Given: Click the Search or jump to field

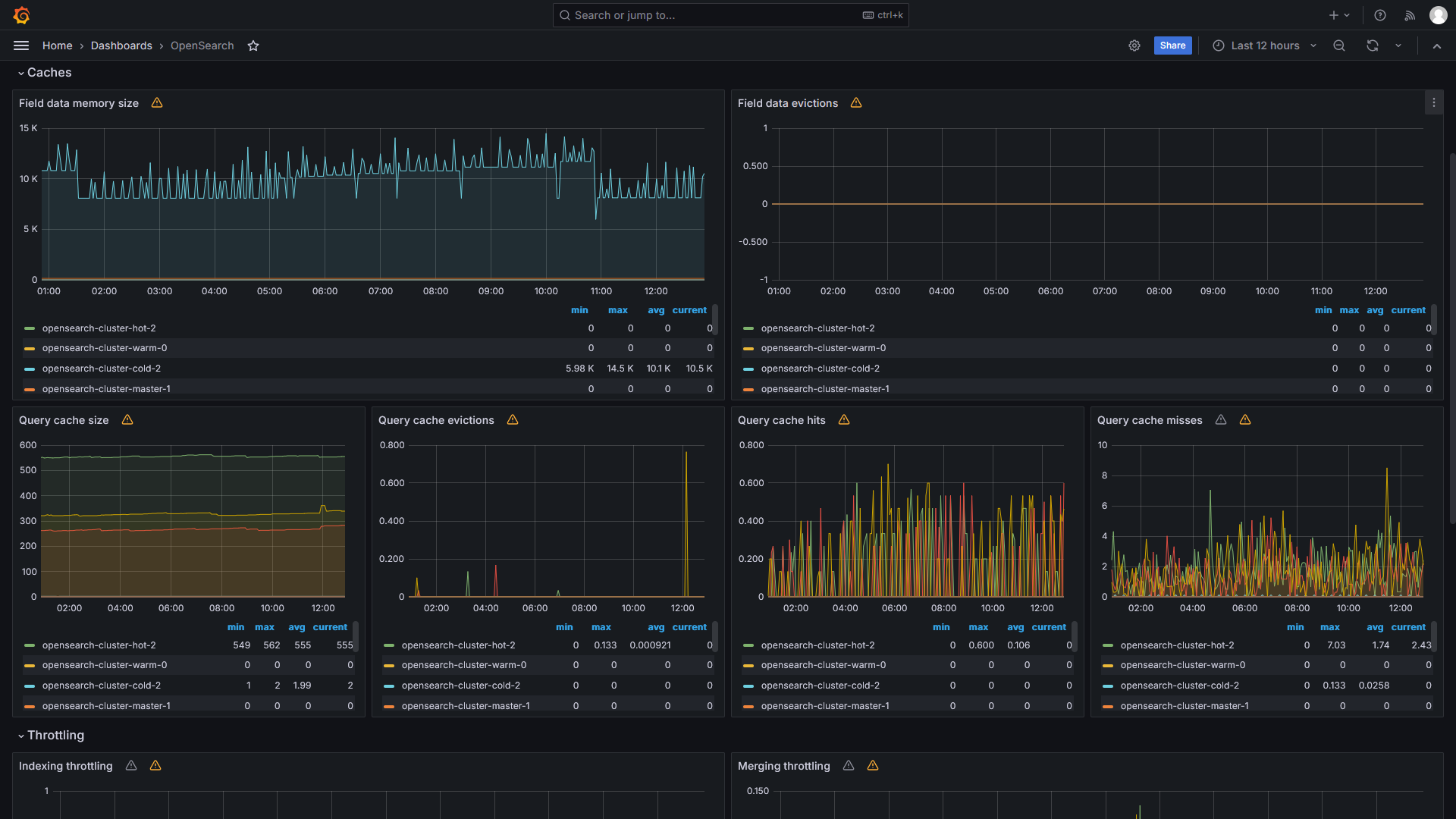Looking at the screenshot, I should tap(713, 15).
